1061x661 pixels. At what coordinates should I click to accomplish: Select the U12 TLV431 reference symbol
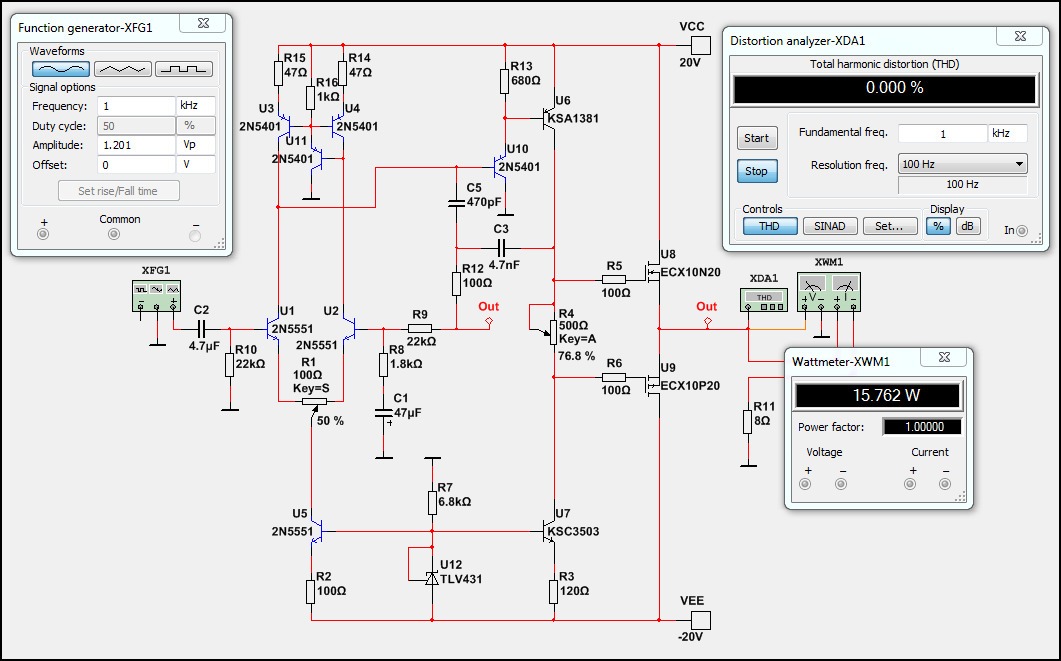point(432,578)
